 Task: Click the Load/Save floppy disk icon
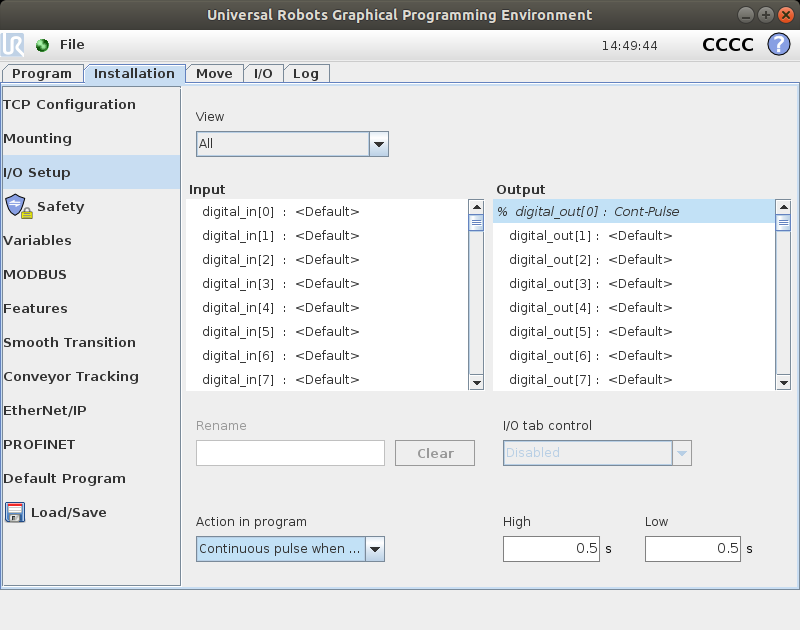(15, 512)
